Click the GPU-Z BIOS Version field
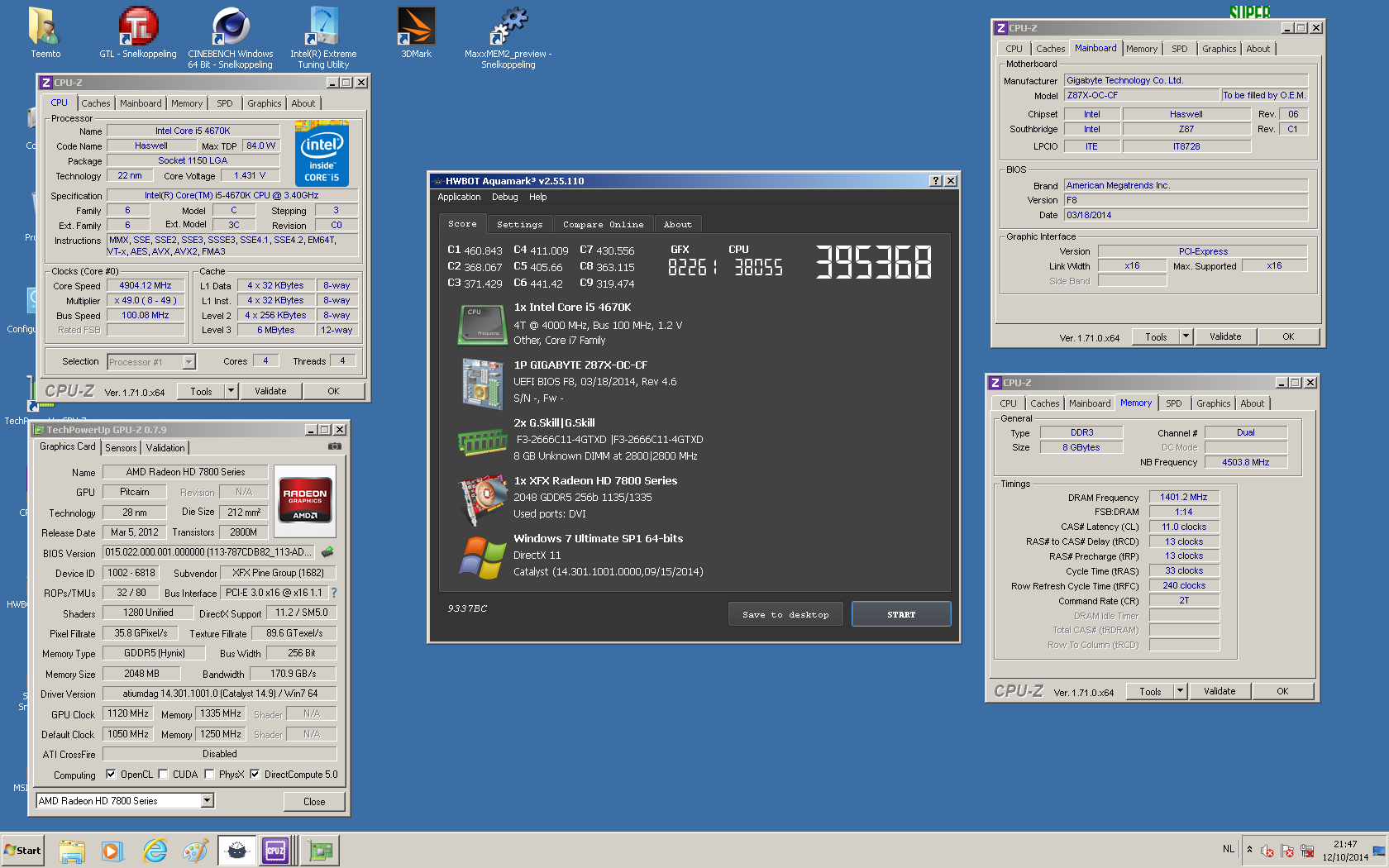Screen dimensions: 1389x868 [210, 552]
